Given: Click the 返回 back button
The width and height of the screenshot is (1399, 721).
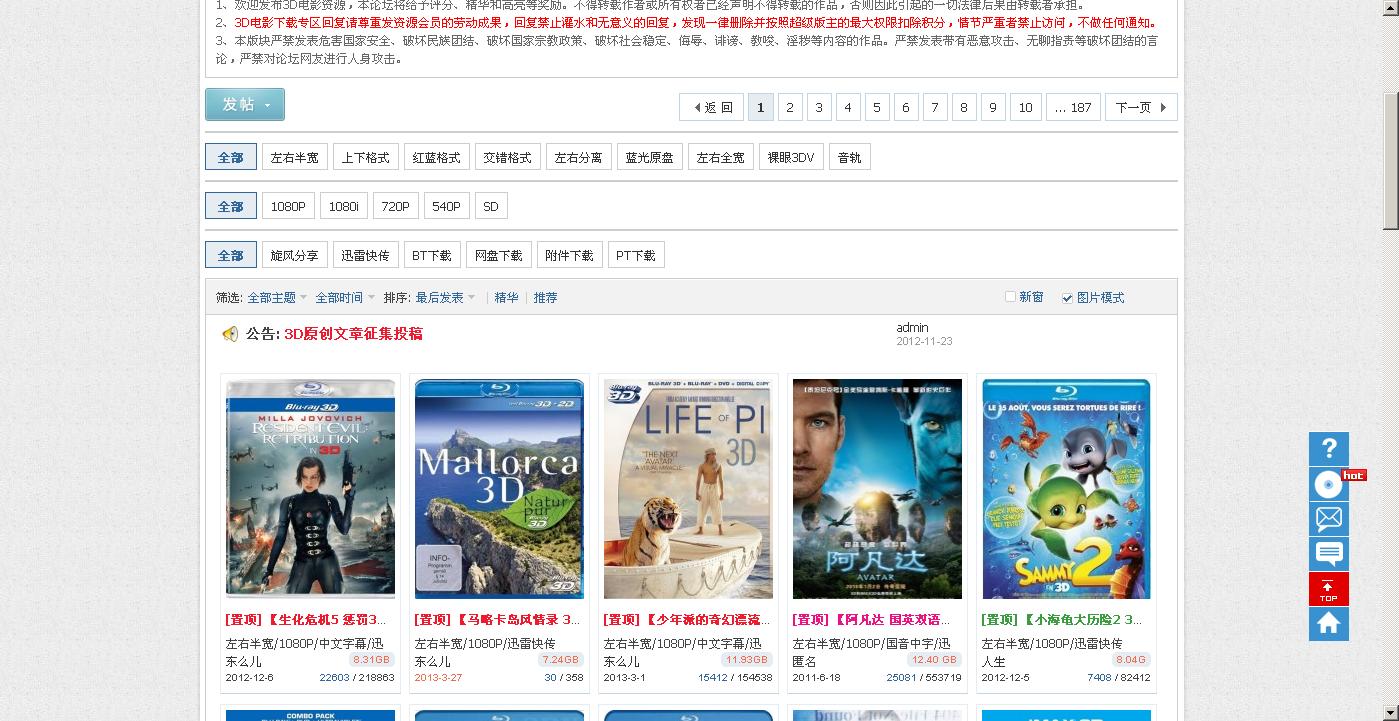Looking at the screenshot, I should [712, 107].
